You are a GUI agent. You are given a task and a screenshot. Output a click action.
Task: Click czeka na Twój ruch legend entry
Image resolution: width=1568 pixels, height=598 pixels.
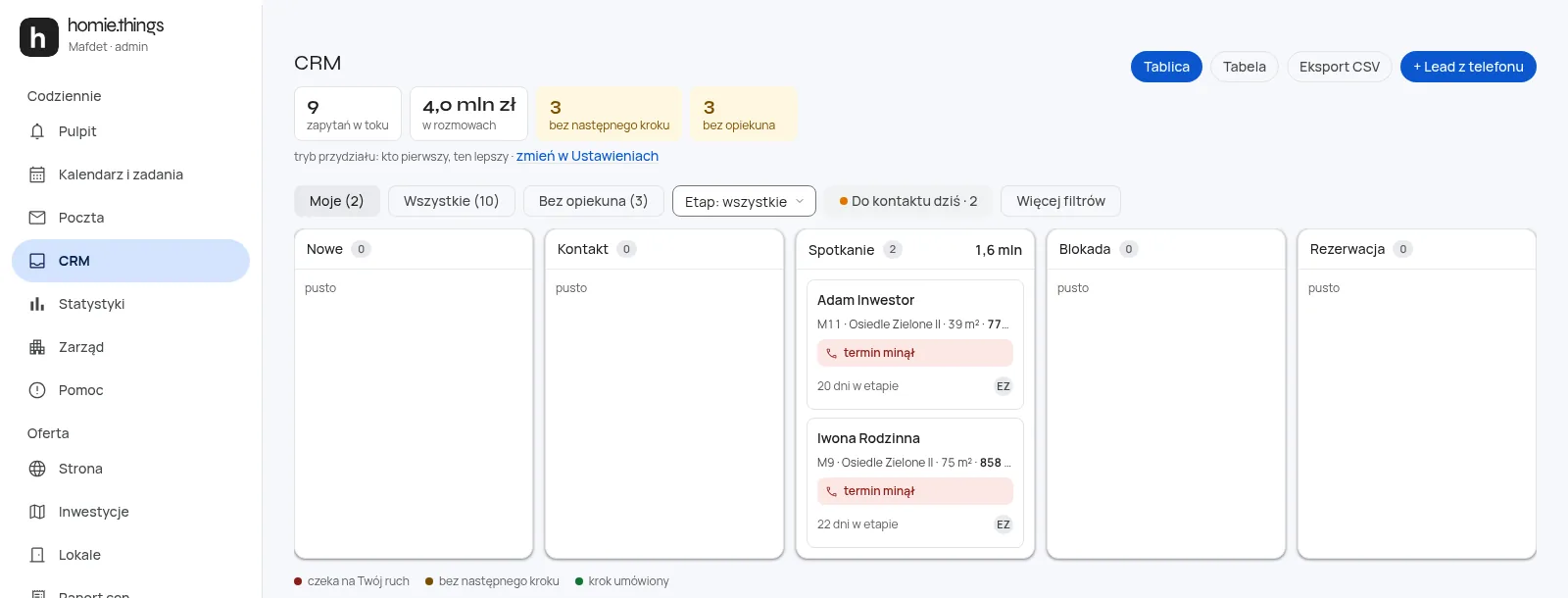point(352,581)
